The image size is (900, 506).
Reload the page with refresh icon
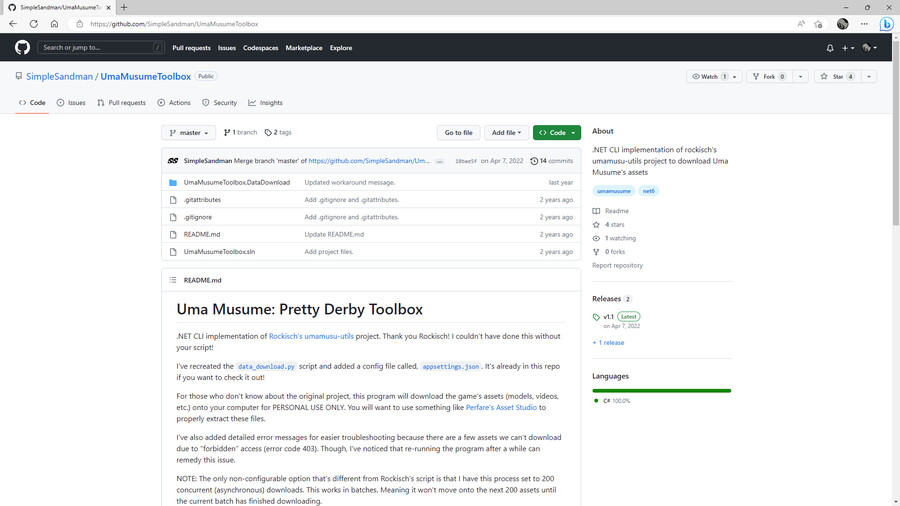[34, 24]
